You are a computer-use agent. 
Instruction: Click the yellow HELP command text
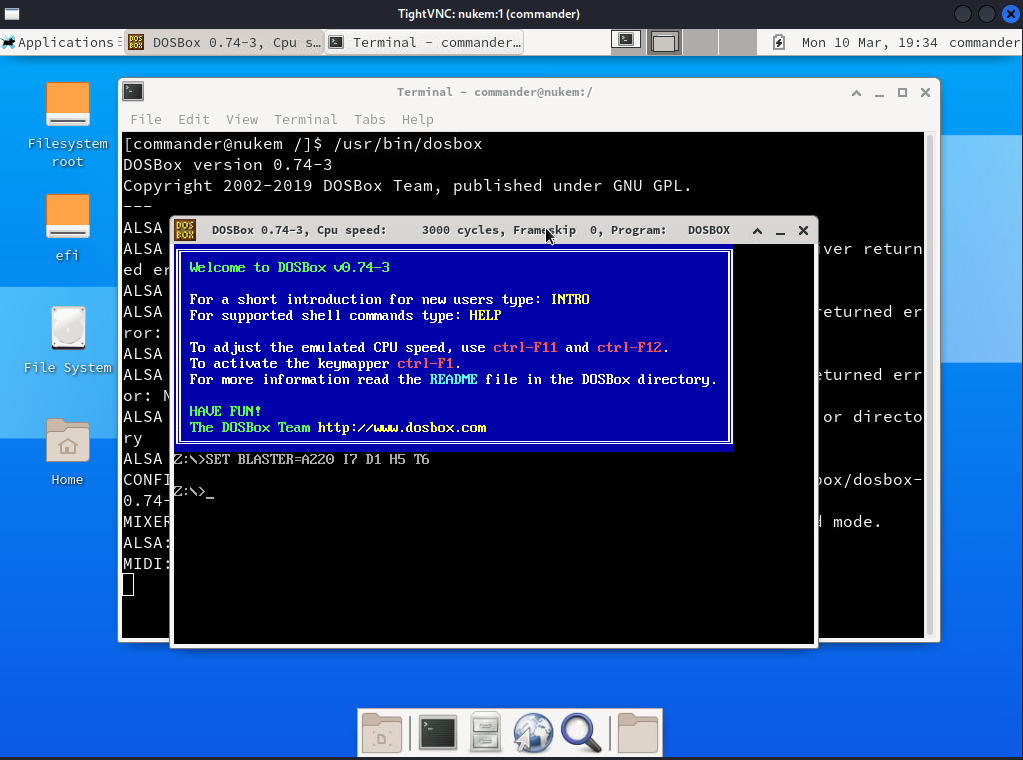pos(485,316)
